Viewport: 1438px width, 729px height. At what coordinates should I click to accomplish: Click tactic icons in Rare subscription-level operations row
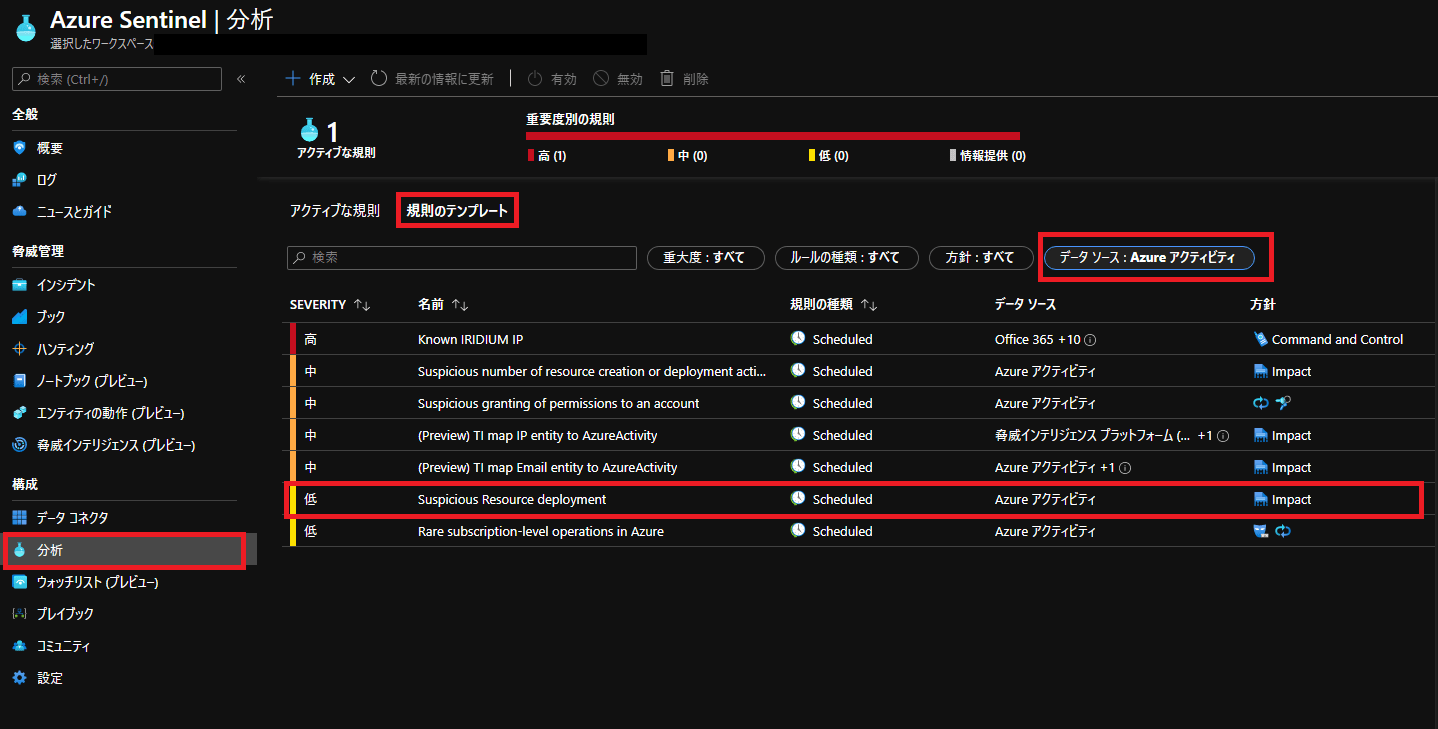pos(1272,531)
